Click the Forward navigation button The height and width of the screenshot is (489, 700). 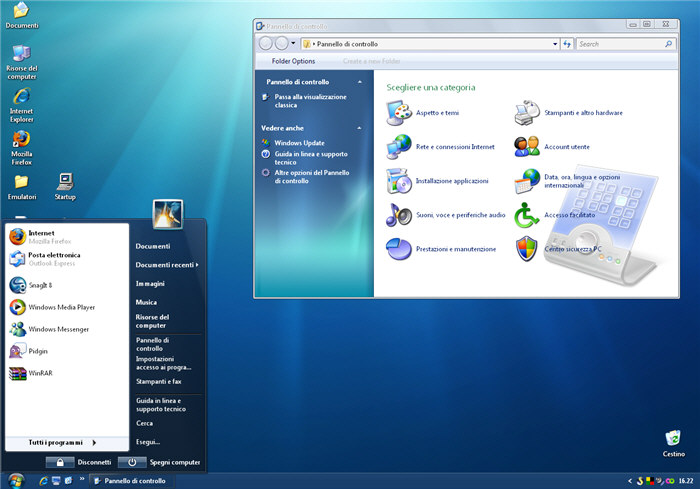(282, 43)
